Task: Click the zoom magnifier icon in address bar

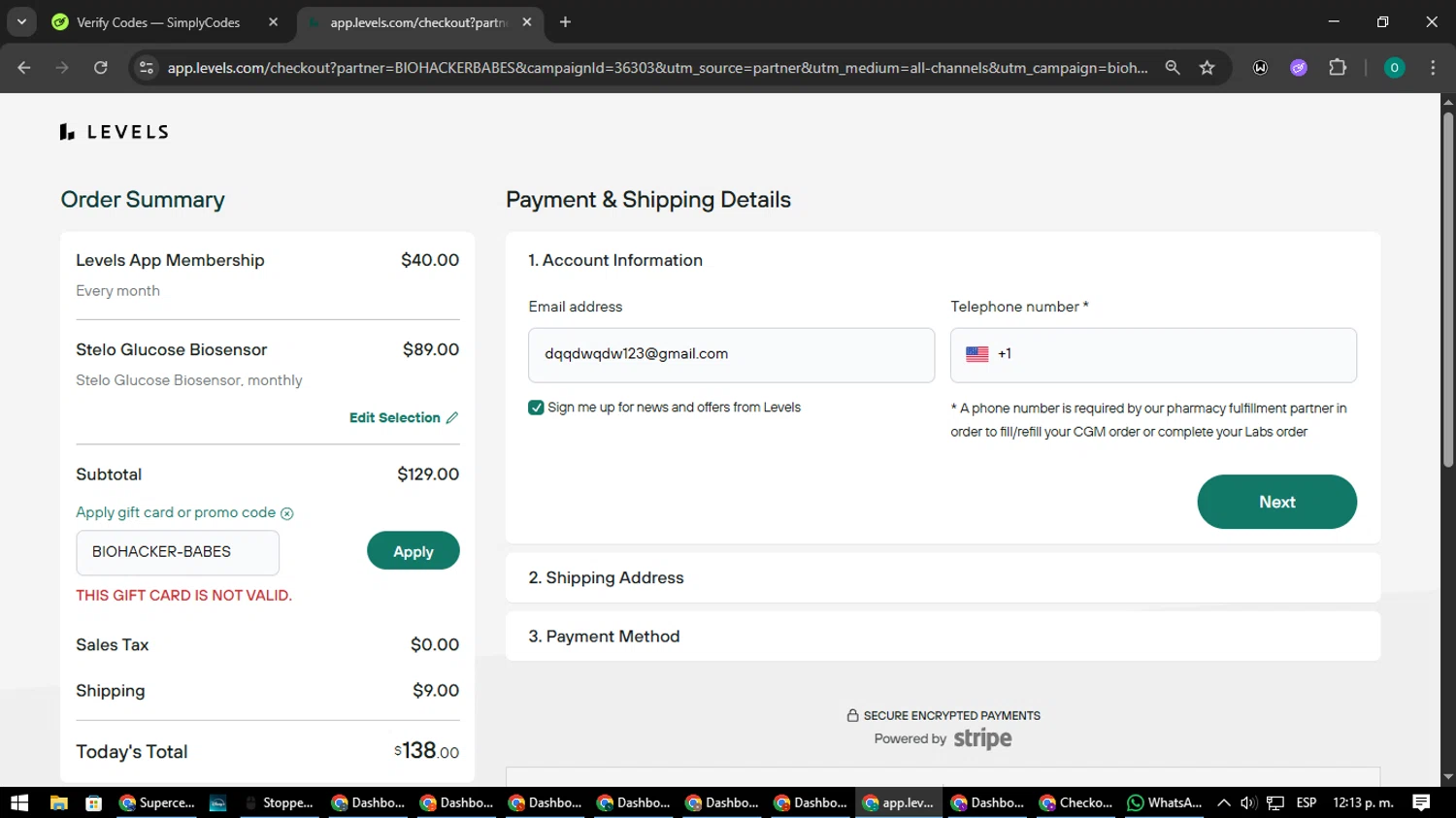Action: (1173, 67)
